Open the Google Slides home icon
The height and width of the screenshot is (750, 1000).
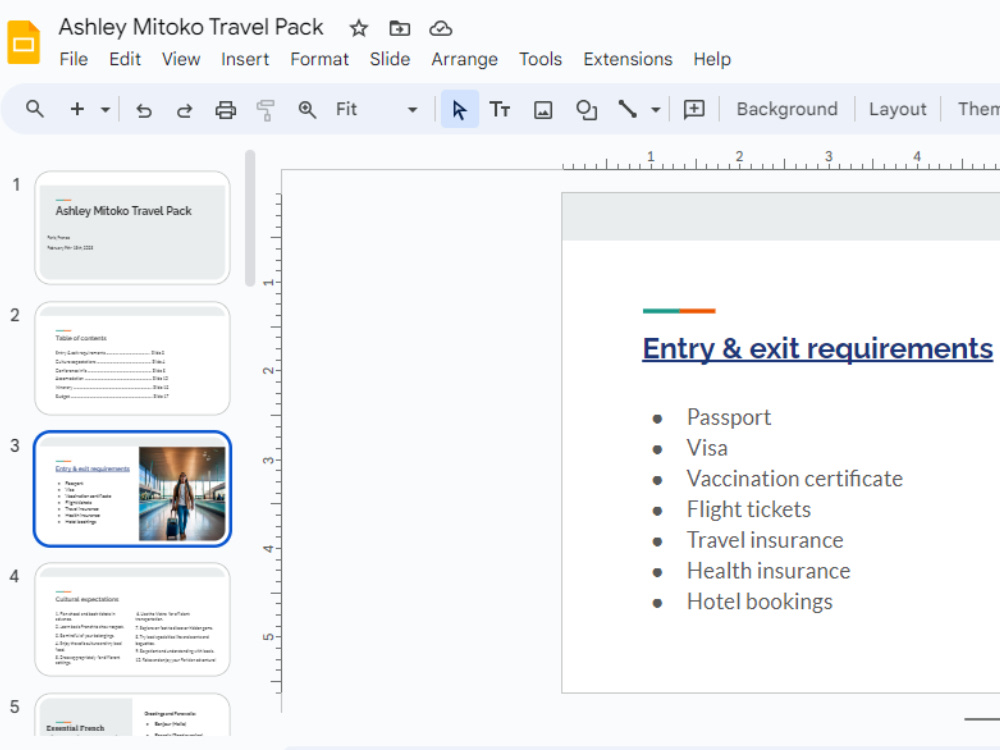[24, 43]
